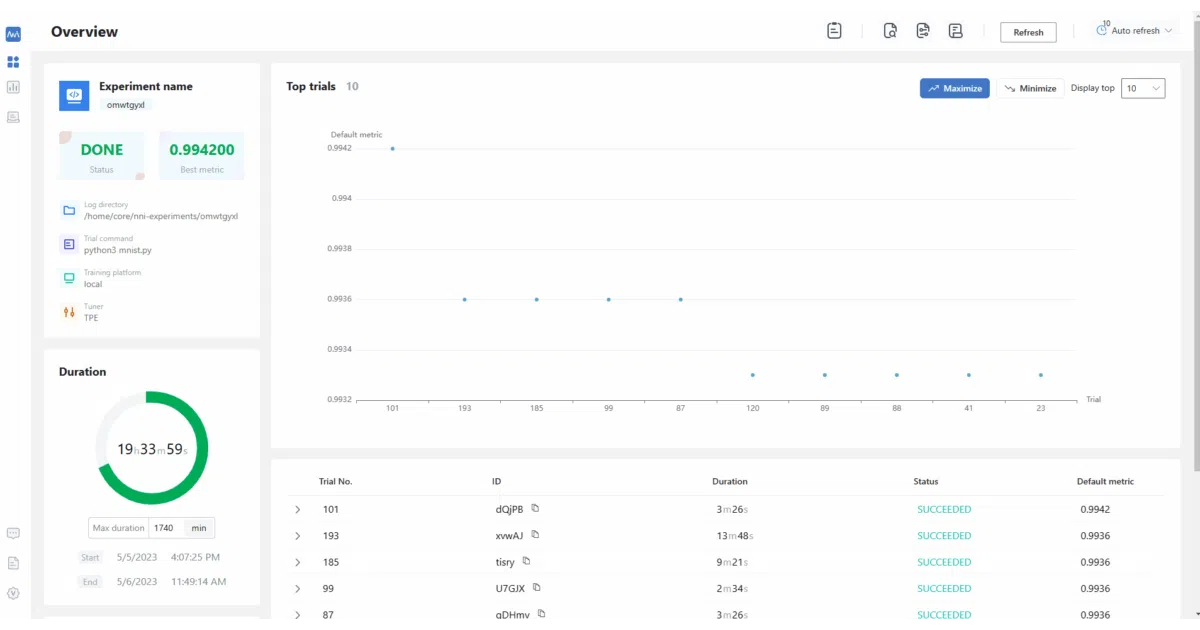This screenshot has height=630, width=1200.
Task: Click the green duration progress ring
Action: coord(152,448)
